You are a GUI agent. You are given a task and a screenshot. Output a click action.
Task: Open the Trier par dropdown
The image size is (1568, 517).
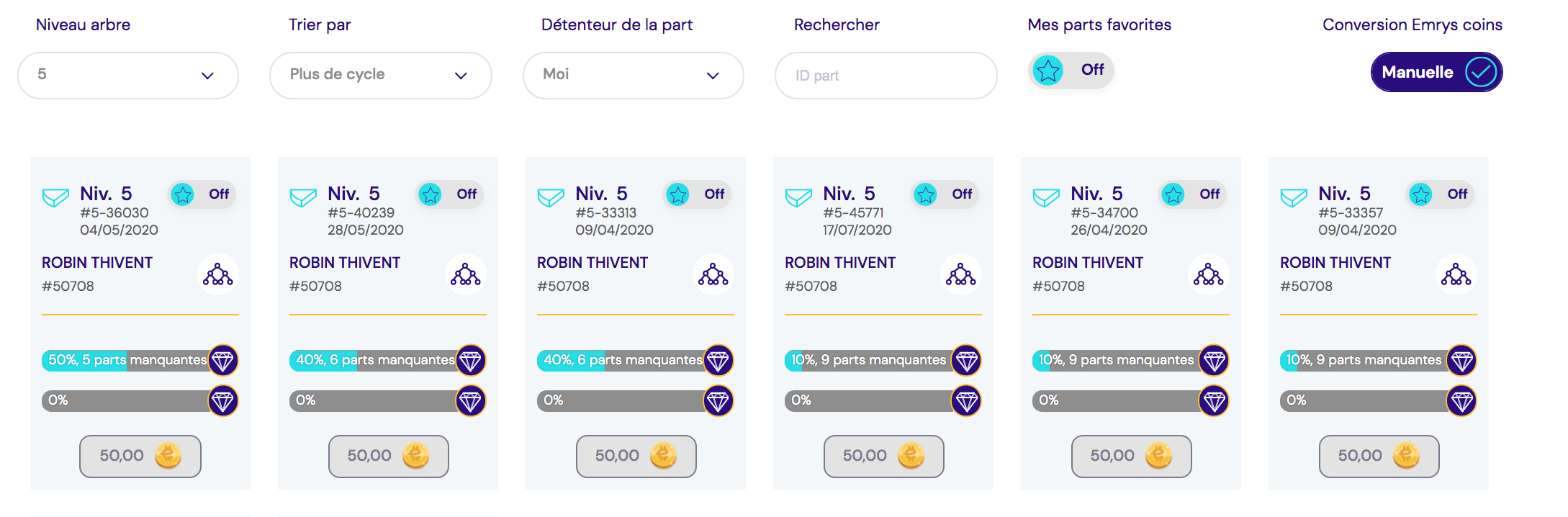click(381, 75)
